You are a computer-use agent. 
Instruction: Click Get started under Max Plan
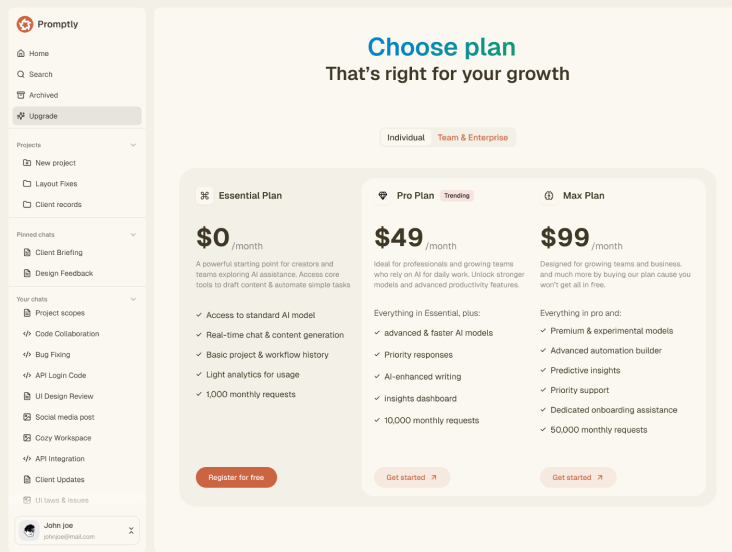[578, 478]
